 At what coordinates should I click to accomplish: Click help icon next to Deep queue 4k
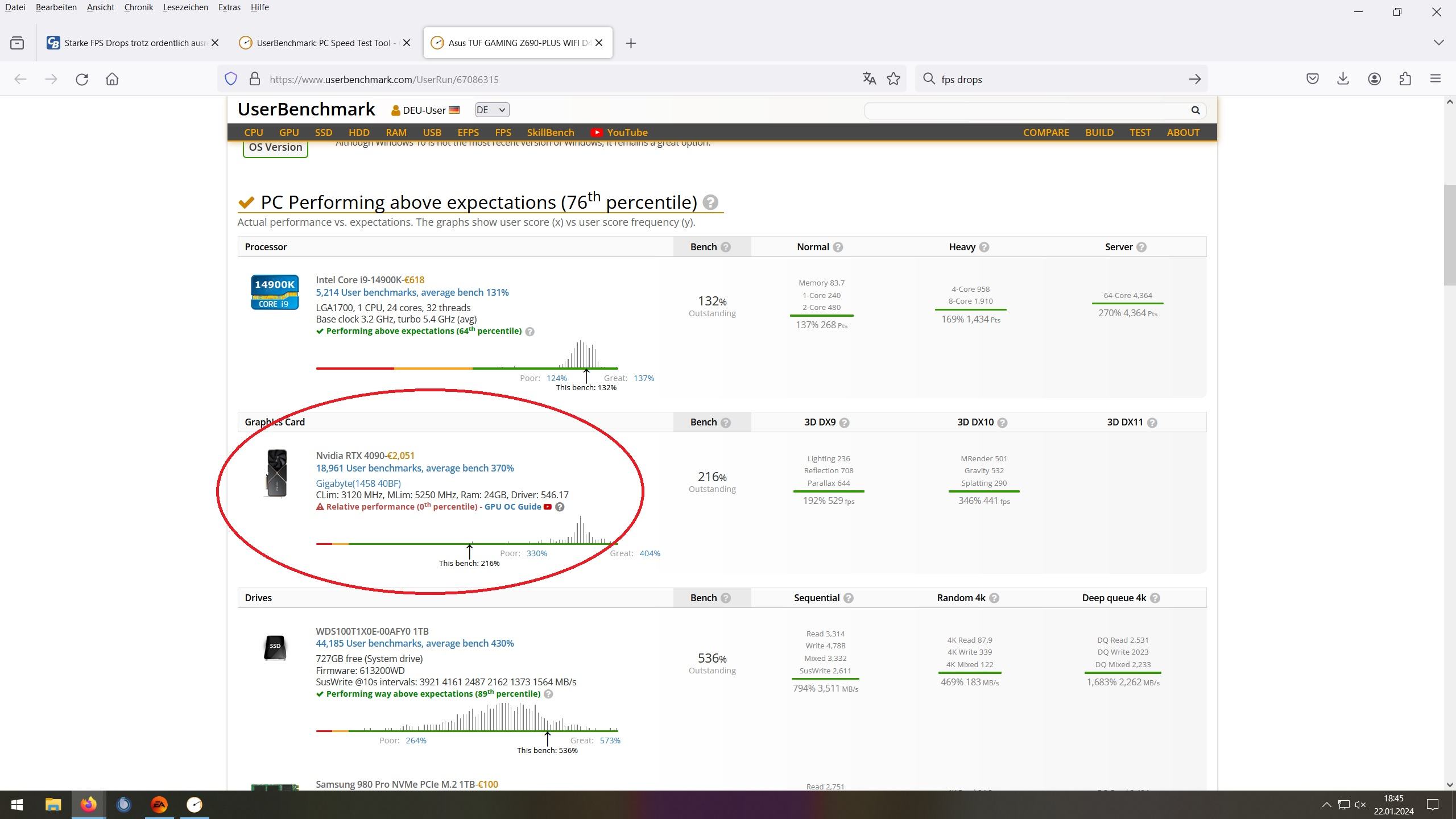(1155, 598)
